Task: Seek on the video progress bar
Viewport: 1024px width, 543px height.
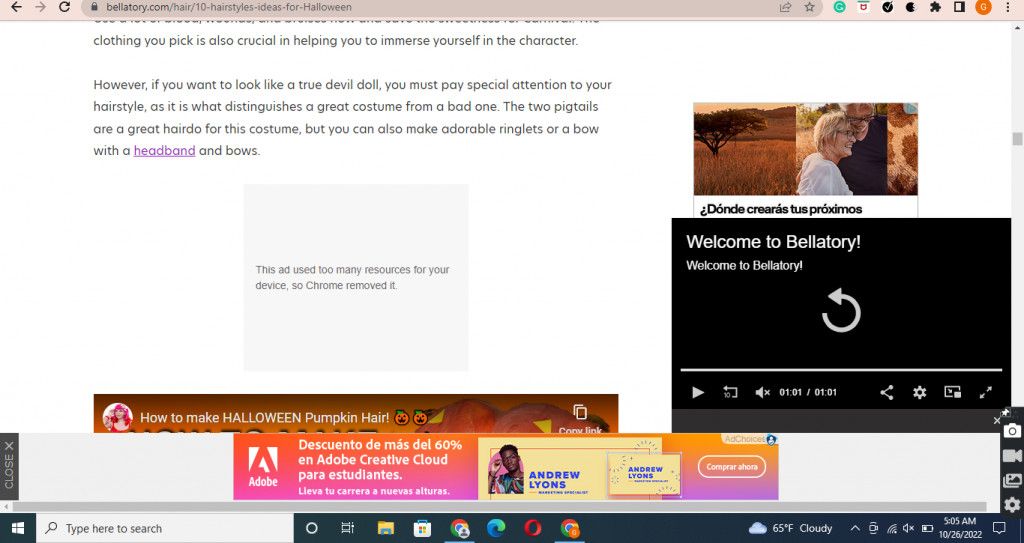Action: [841, 370]
